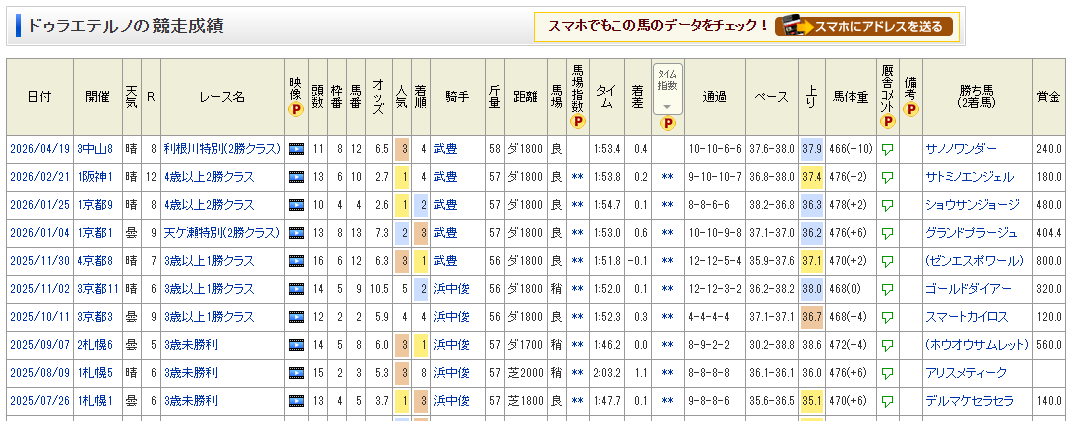Click locked ** horse track index for 2025/09/07

[x=577, y=345]
